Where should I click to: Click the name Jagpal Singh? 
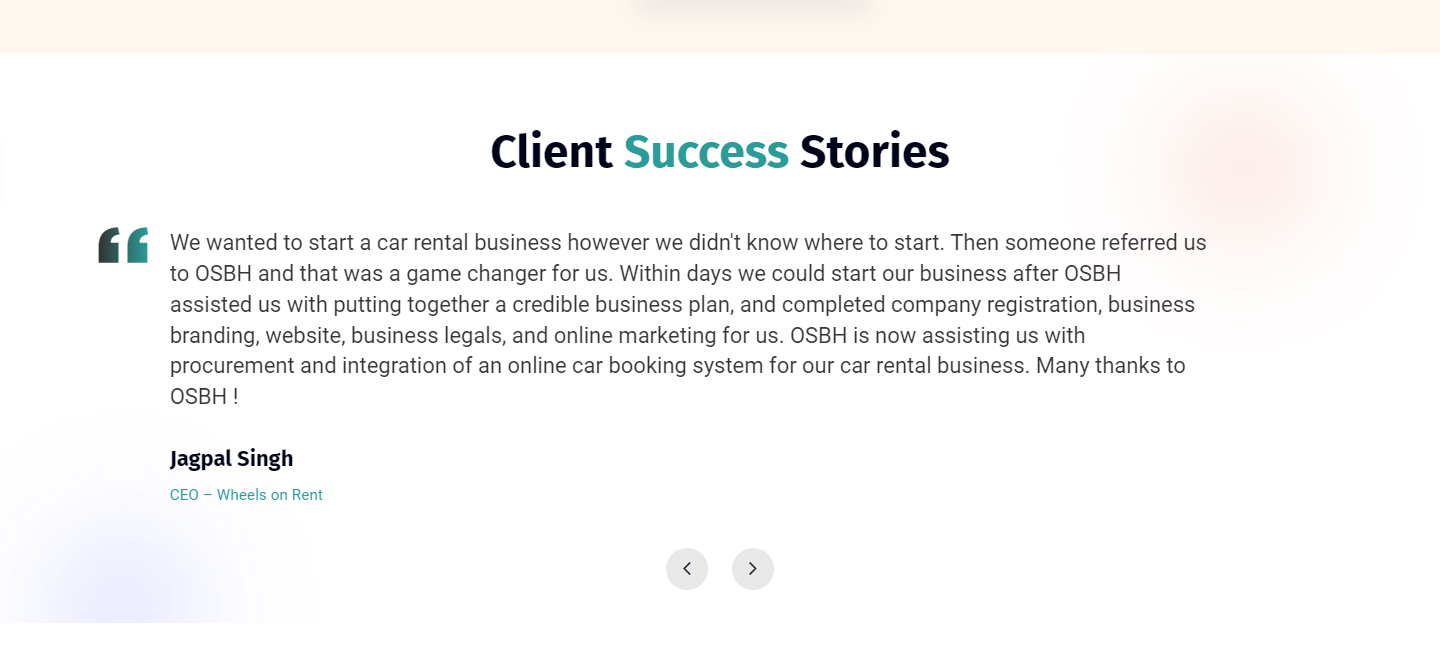[x=231, y=459]
